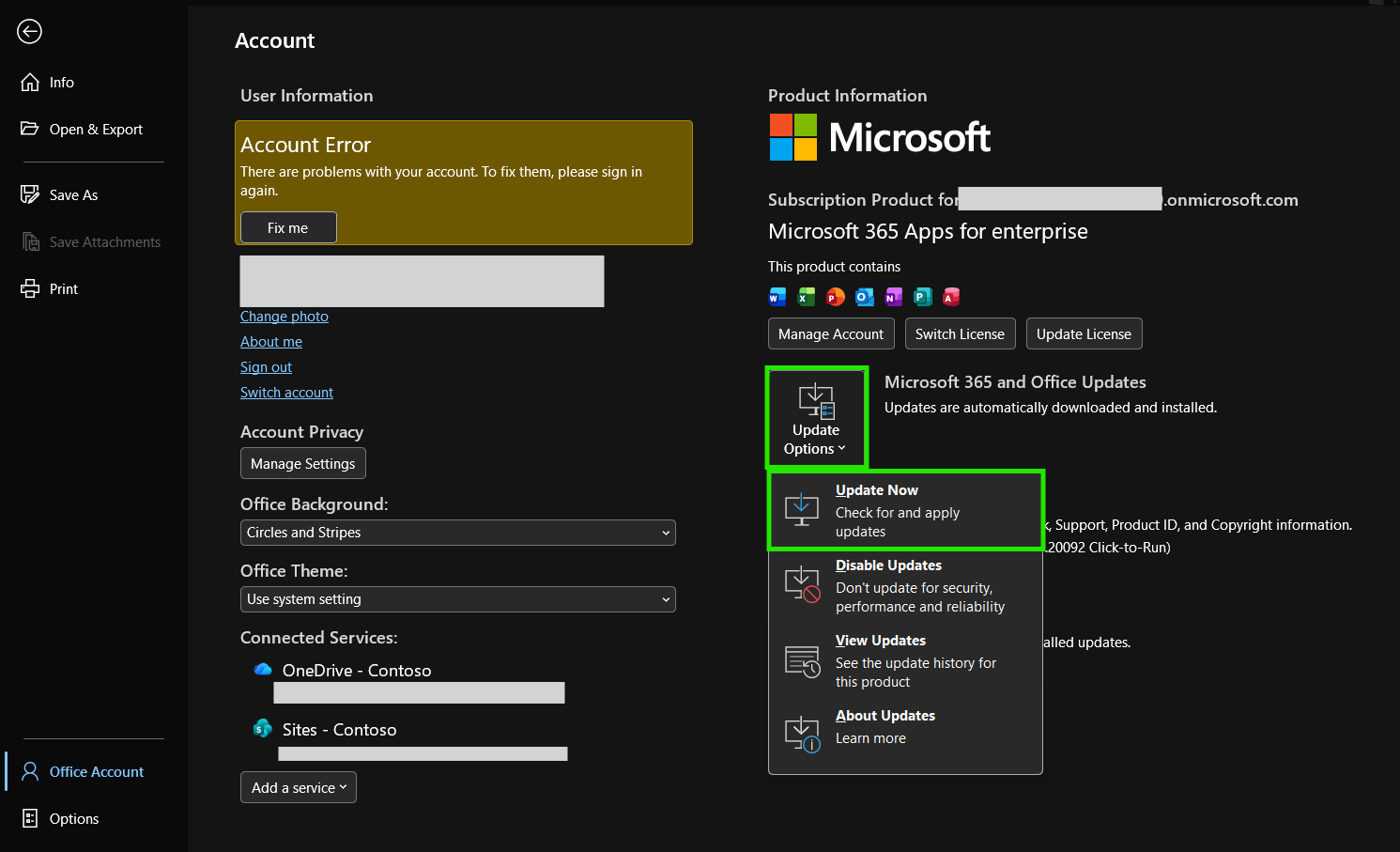
Task: Click the Manage Account button
Action: click(831, 334)
